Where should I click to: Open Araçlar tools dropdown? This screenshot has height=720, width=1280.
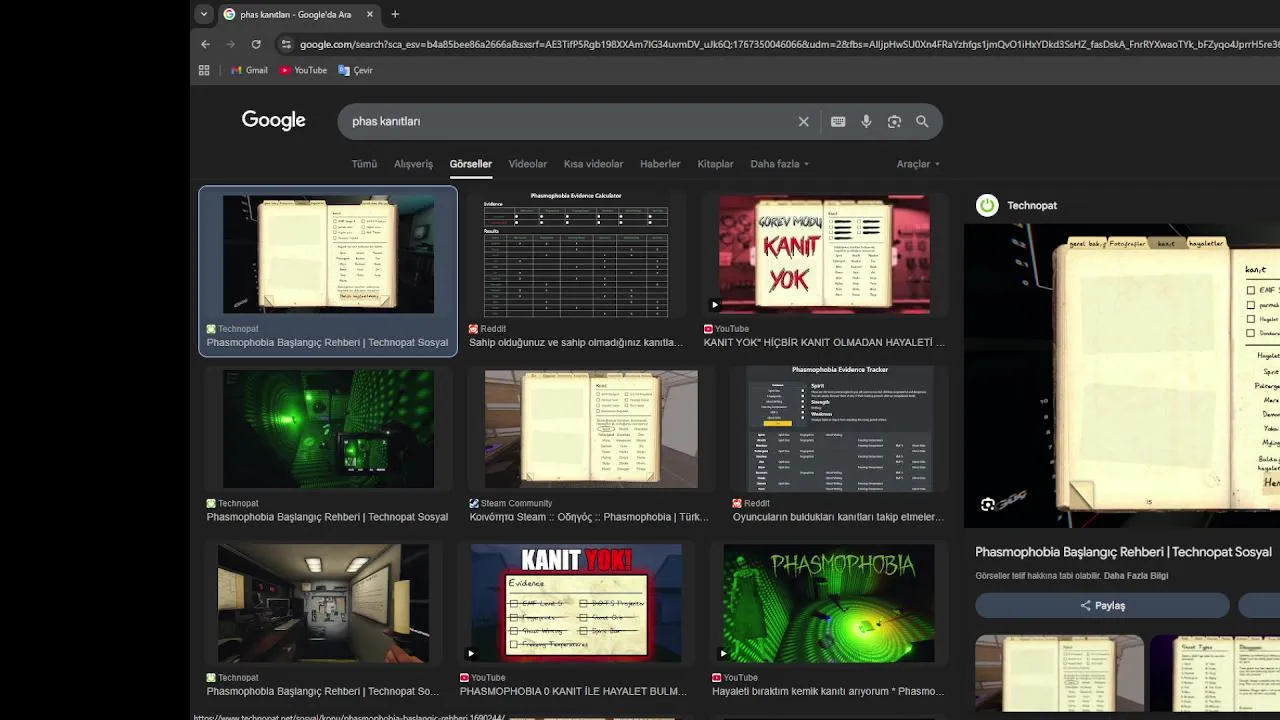click(918, 164)
